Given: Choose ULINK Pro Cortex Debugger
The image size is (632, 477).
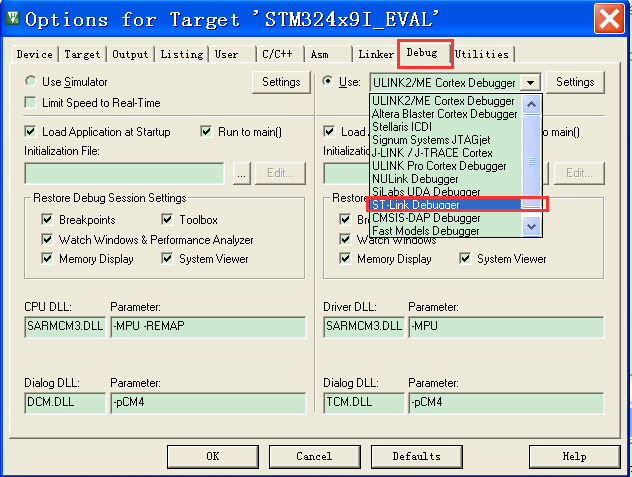Looking at the screenshot, I should [446, 166].
